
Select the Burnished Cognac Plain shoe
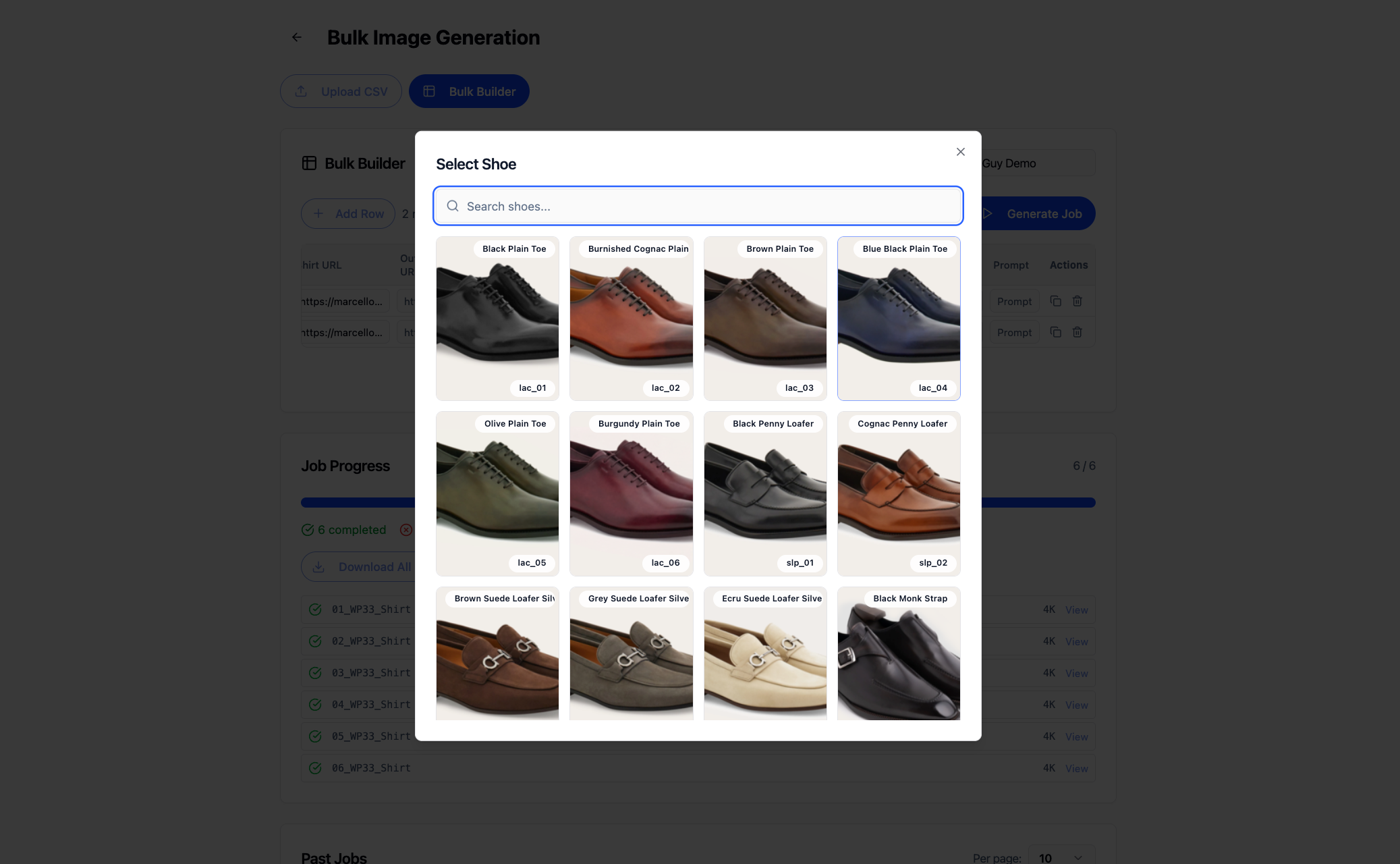pyautogui.click(x=631, y=319)
